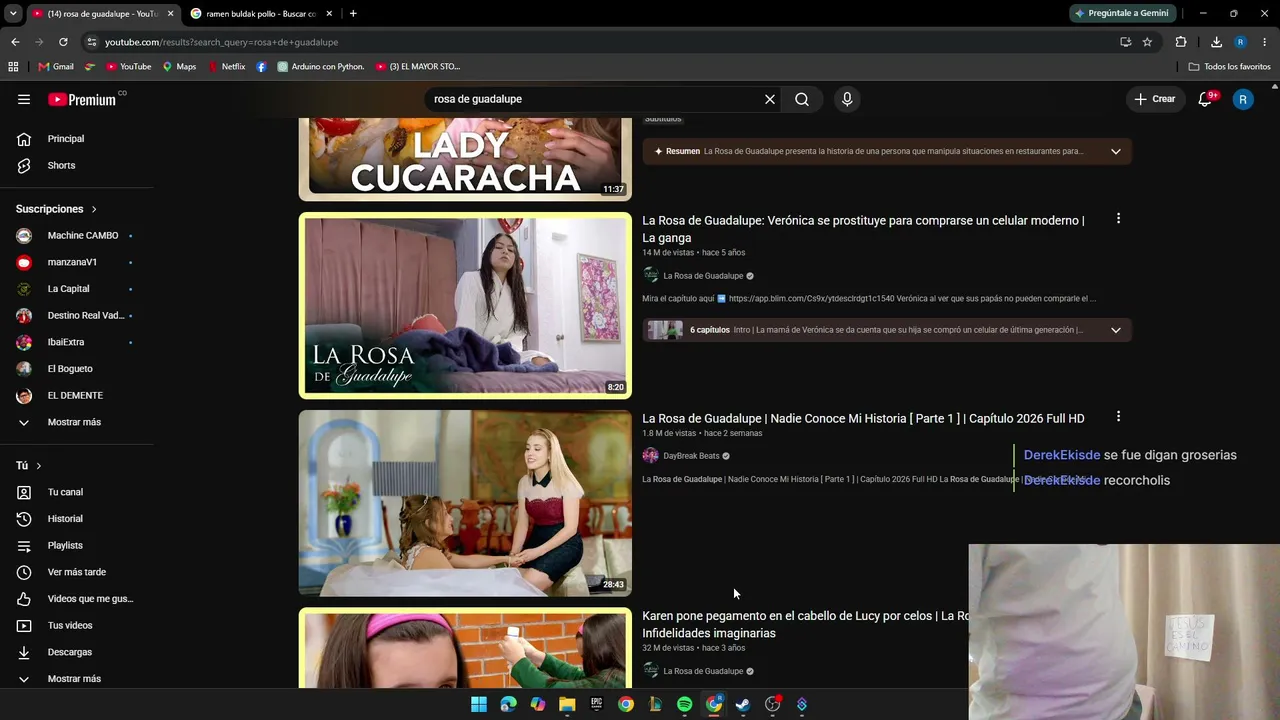
Task: Open the Gmail bookmark
Action: 56,67
